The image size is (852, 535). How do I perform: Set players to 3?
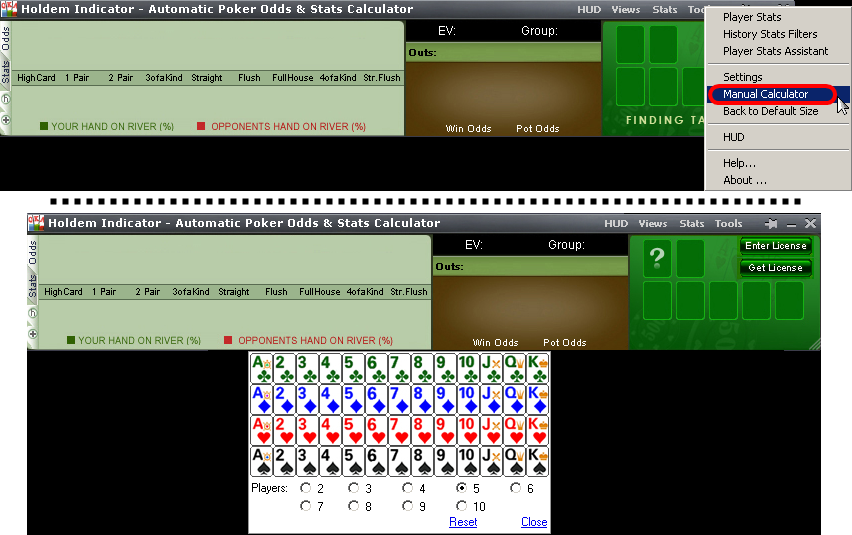point(354,488)
